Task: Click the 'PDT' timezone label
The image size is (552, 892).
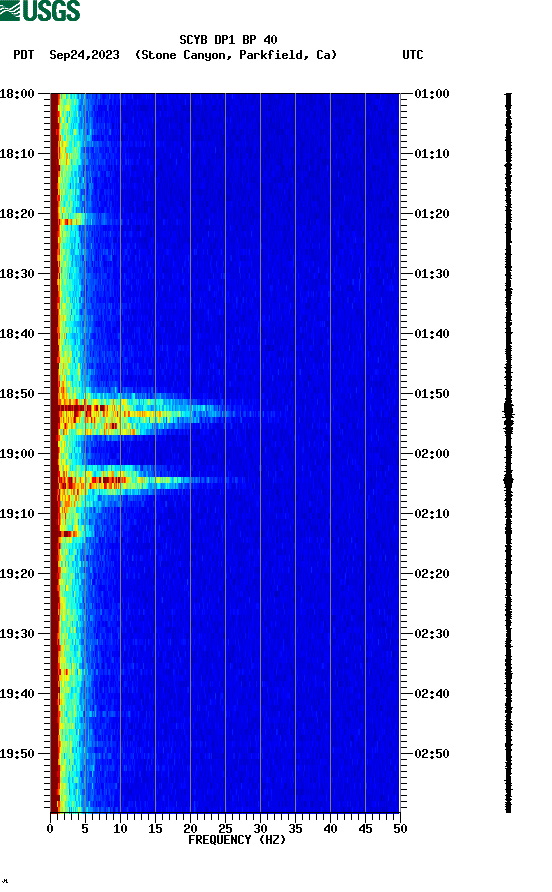Action: pyautogui.click(x=23, y=55)
